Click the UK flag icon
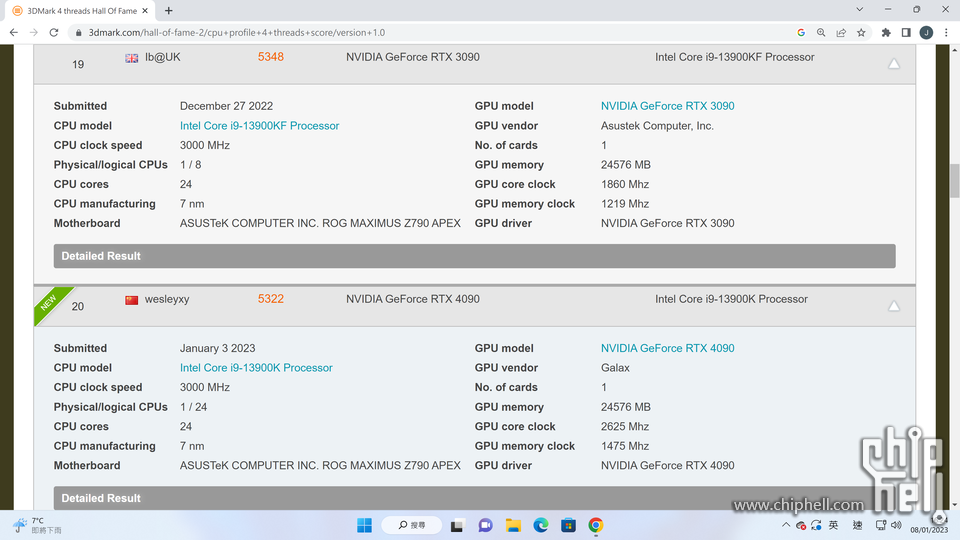 tap(132, 58)
